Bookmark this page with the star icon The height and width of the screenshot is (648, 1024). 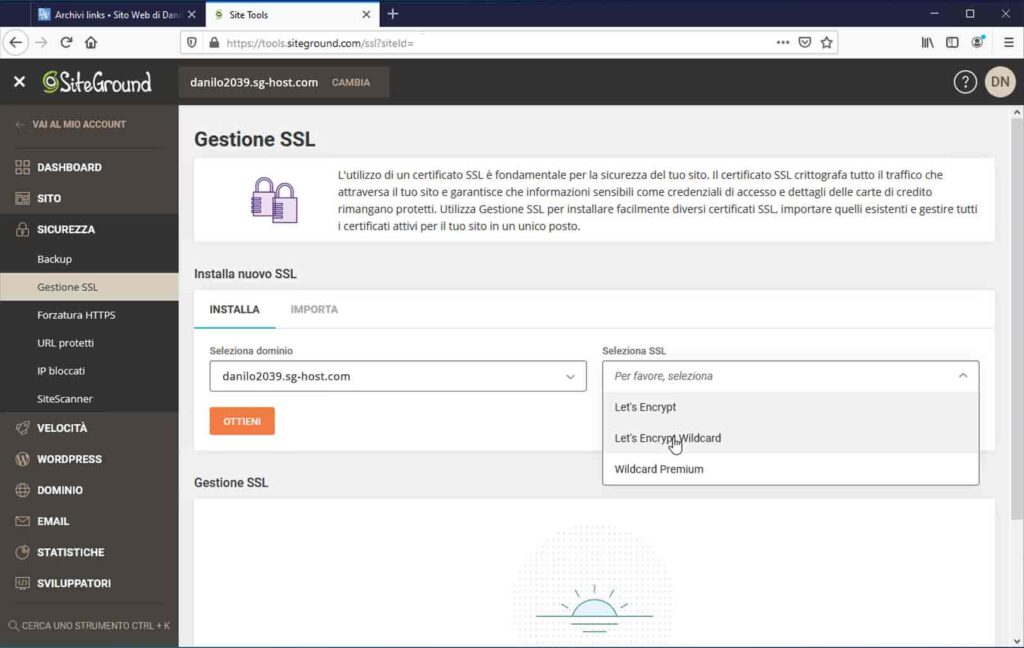827,42
